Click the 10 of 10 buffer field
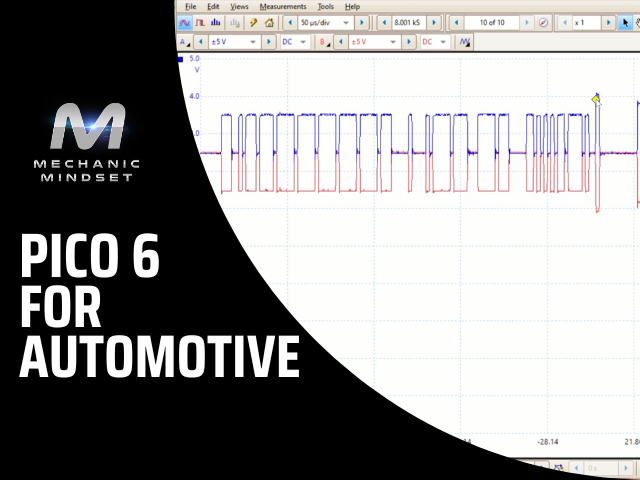Viewport: 640px width, 480px height. (490, 22)
